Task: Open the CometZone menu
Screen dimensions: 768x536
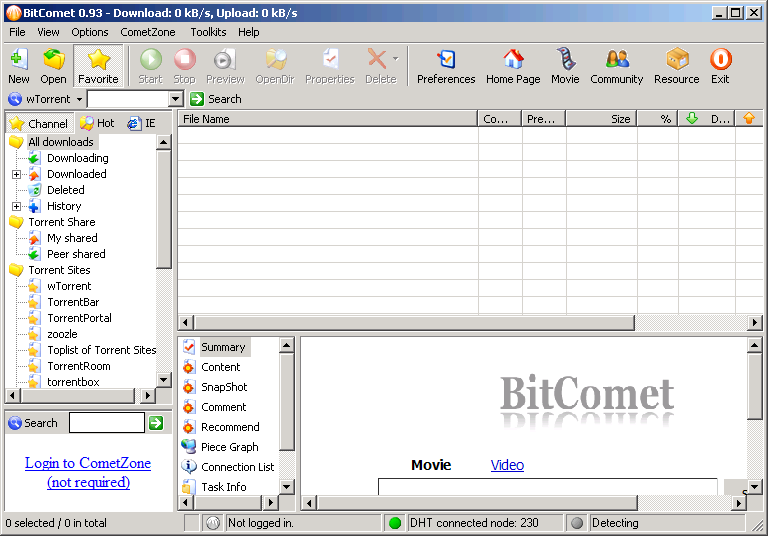Action: [148, 32]
